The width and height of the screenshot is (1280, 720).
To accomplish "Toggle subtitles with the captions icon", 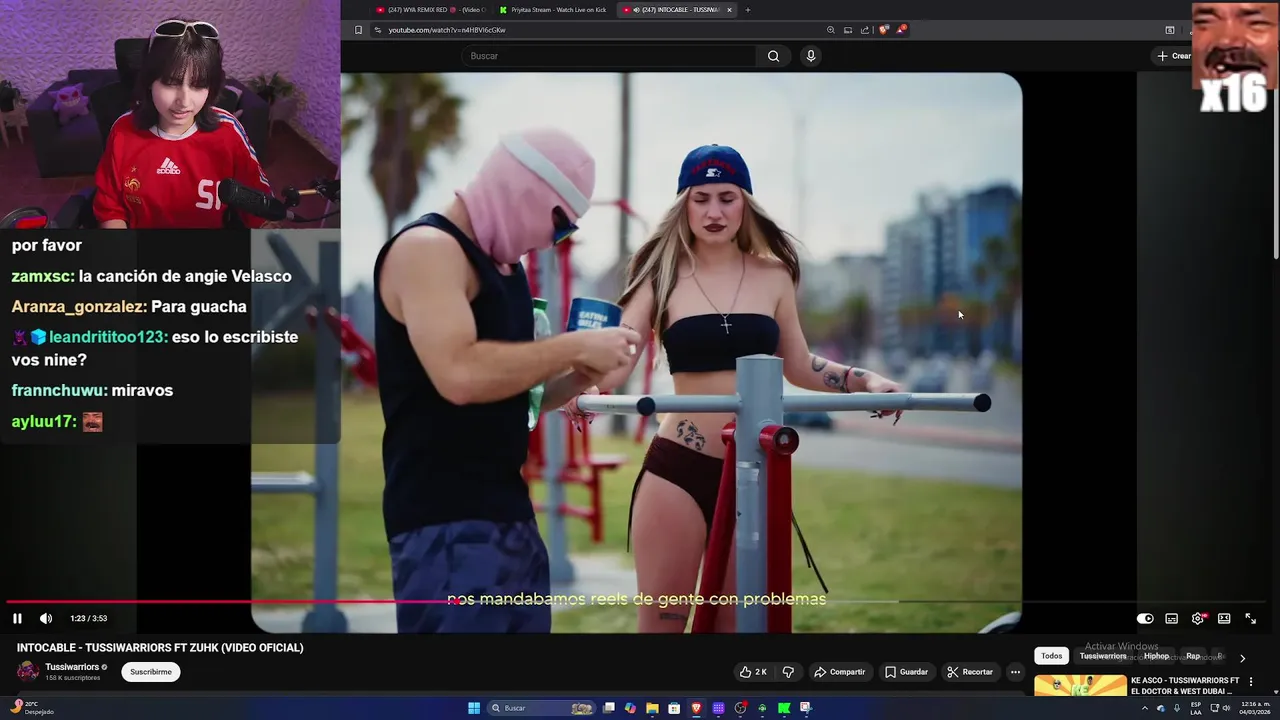I will click(x=1172, y=618).
